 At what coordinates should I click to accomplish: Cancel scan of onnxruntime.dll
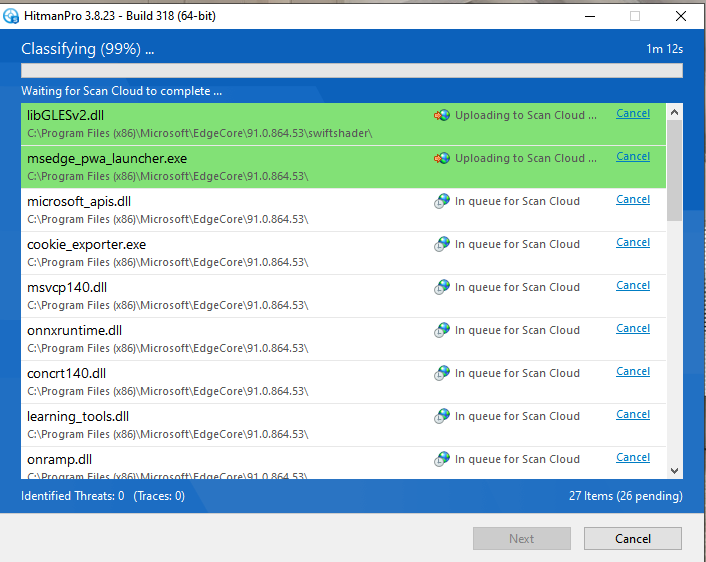click(x=633, y=328)
